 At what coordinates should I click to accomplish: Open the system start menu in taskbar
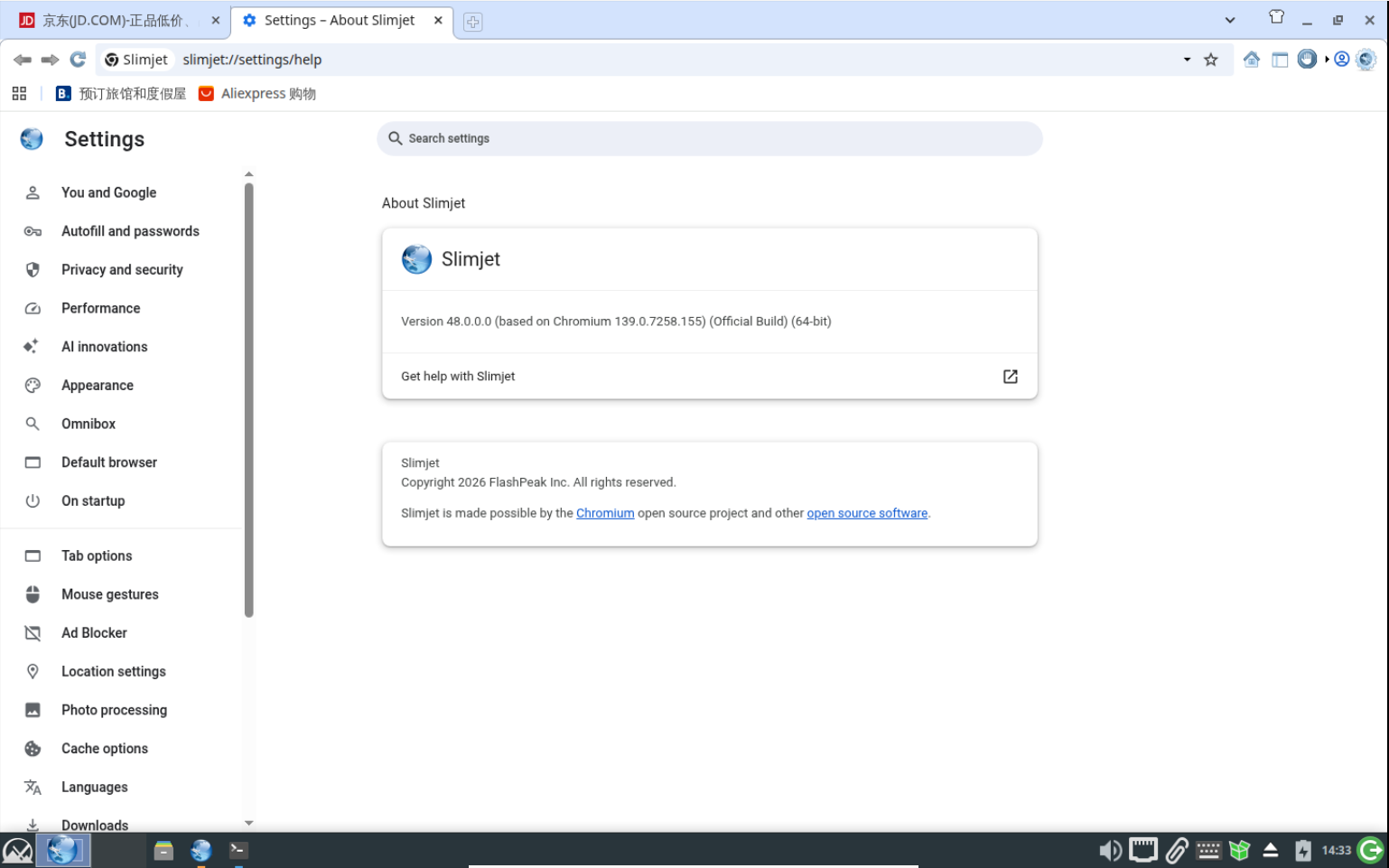pos(17,851)
